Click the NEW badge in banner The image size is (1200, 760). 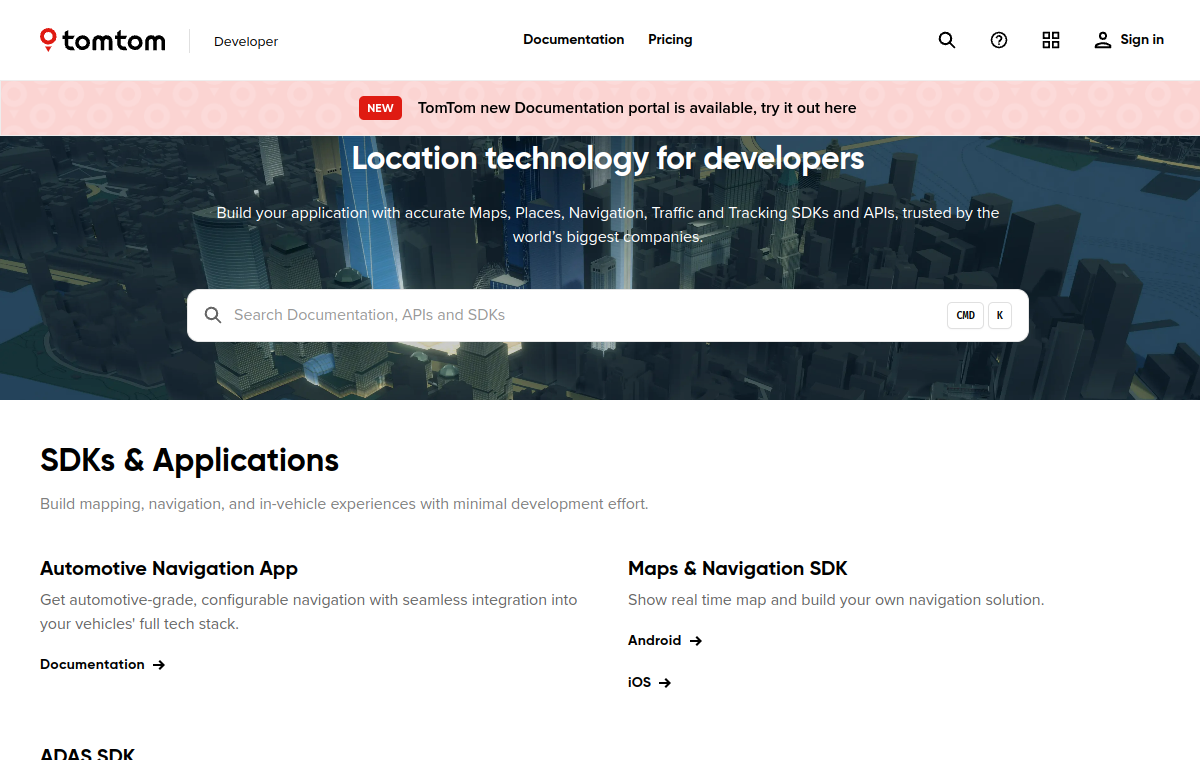click(x=380, y=108)
